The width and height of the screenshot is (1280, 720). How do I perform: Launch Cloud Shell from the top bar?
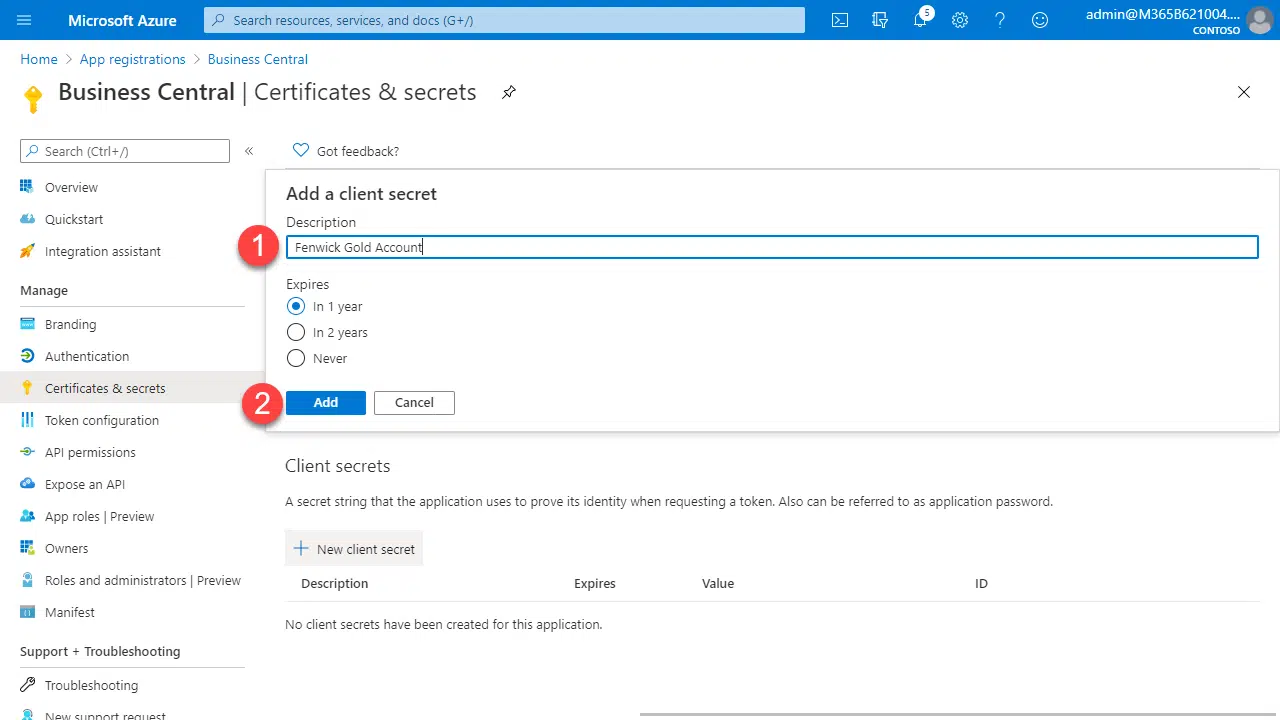[841, 20]
